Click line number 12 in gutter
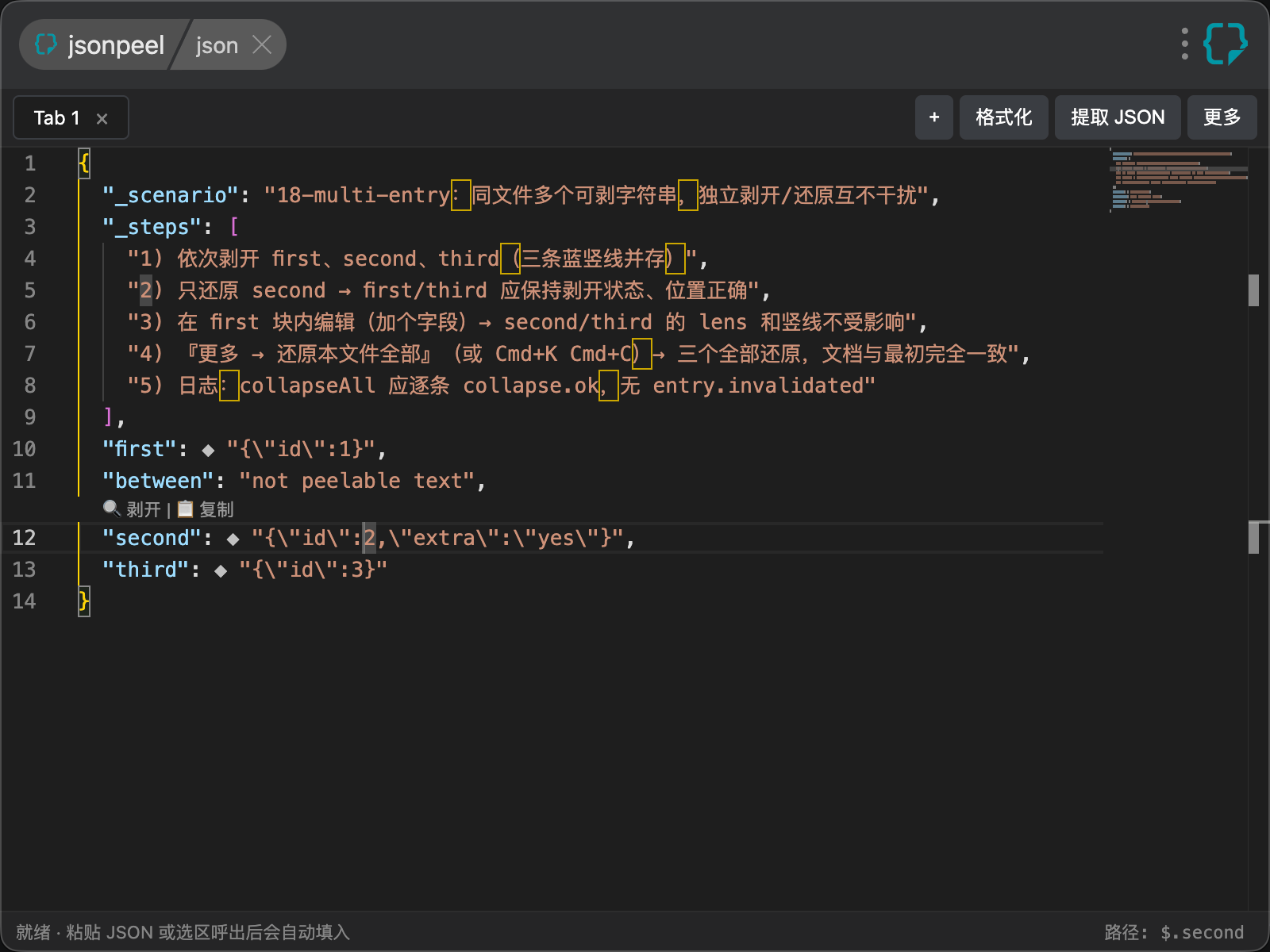Viewport: 1270px width, 952px height. point(25,538)
